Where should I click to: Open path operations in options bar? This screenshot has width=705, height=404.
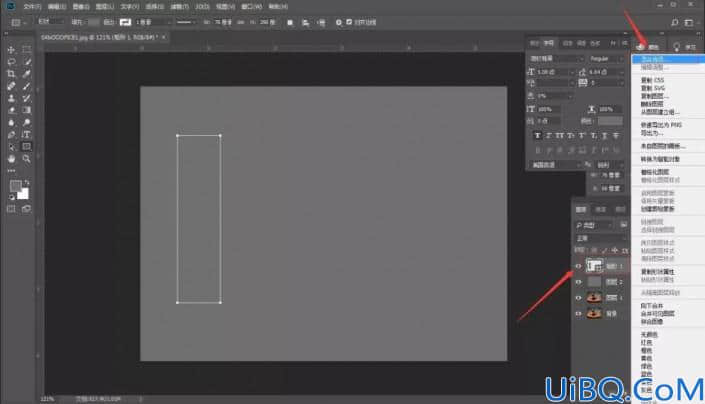pyautogui.click(x=290, y=22)
